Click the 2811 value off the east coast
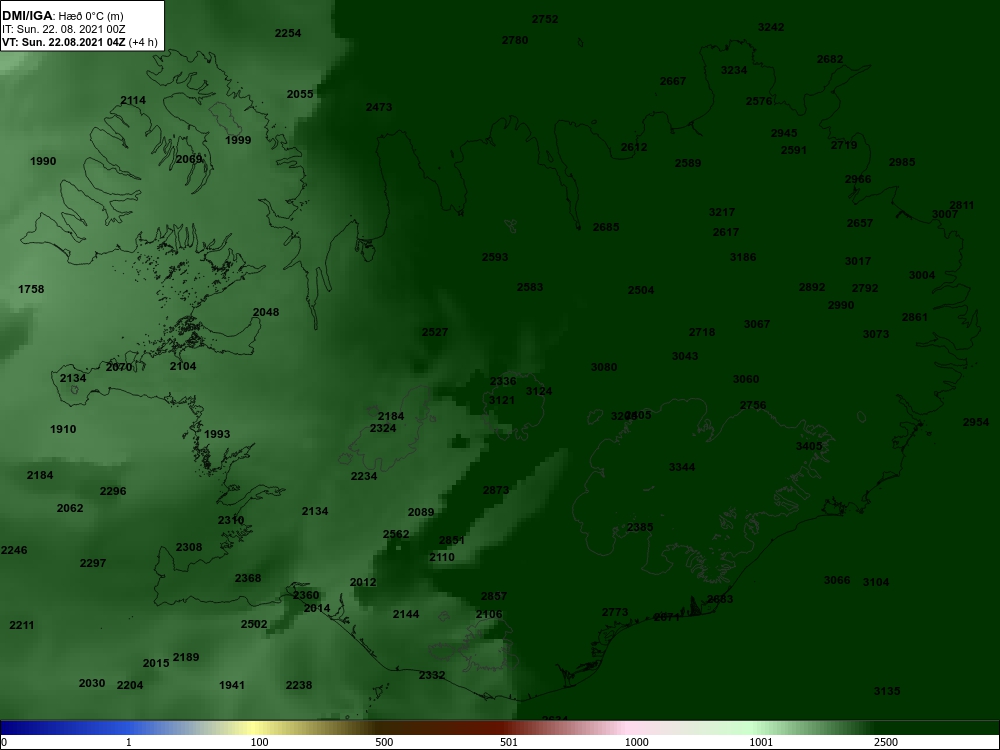Image resolution: width=1000 pixels, height=750 pixels. click(x=962, y=205)
